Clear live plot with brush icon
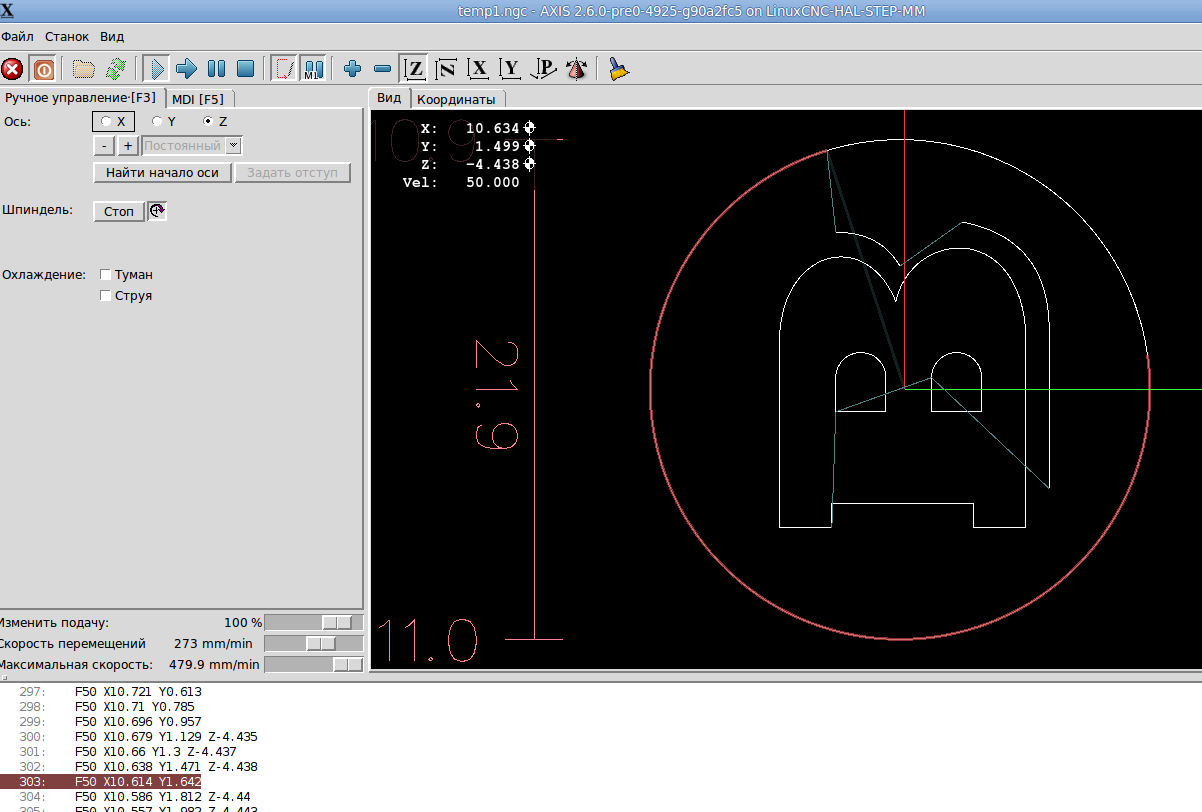Image resolution: width=1202 pixels, height=812 pixels. [619, 69]
